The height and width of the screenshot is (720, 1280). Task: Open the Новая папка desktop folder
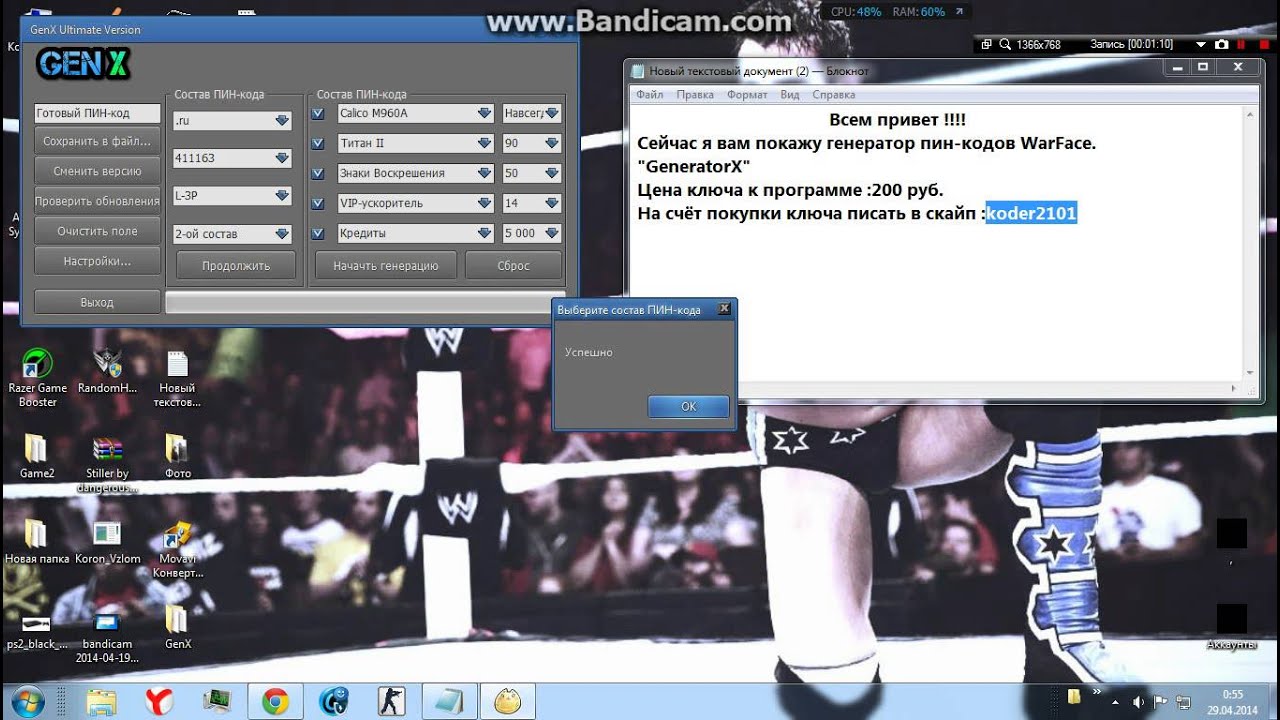point(37,542)
